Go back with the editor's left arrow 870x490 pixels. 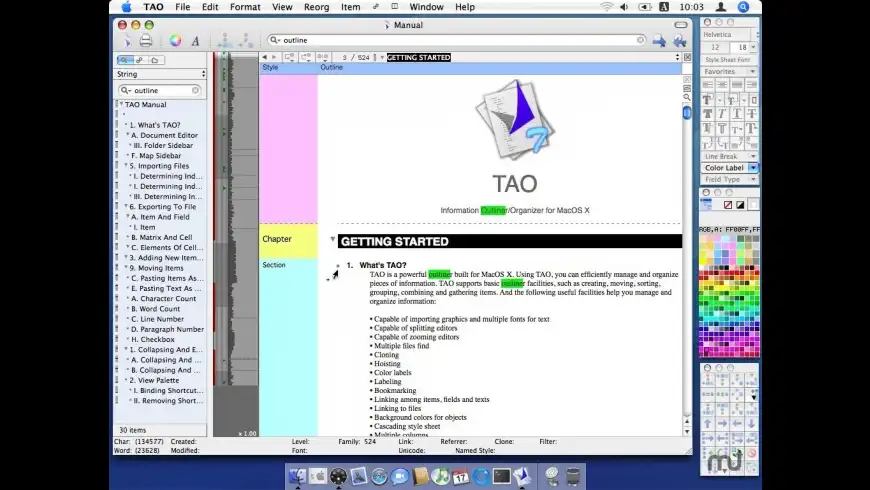pos(265,57)
